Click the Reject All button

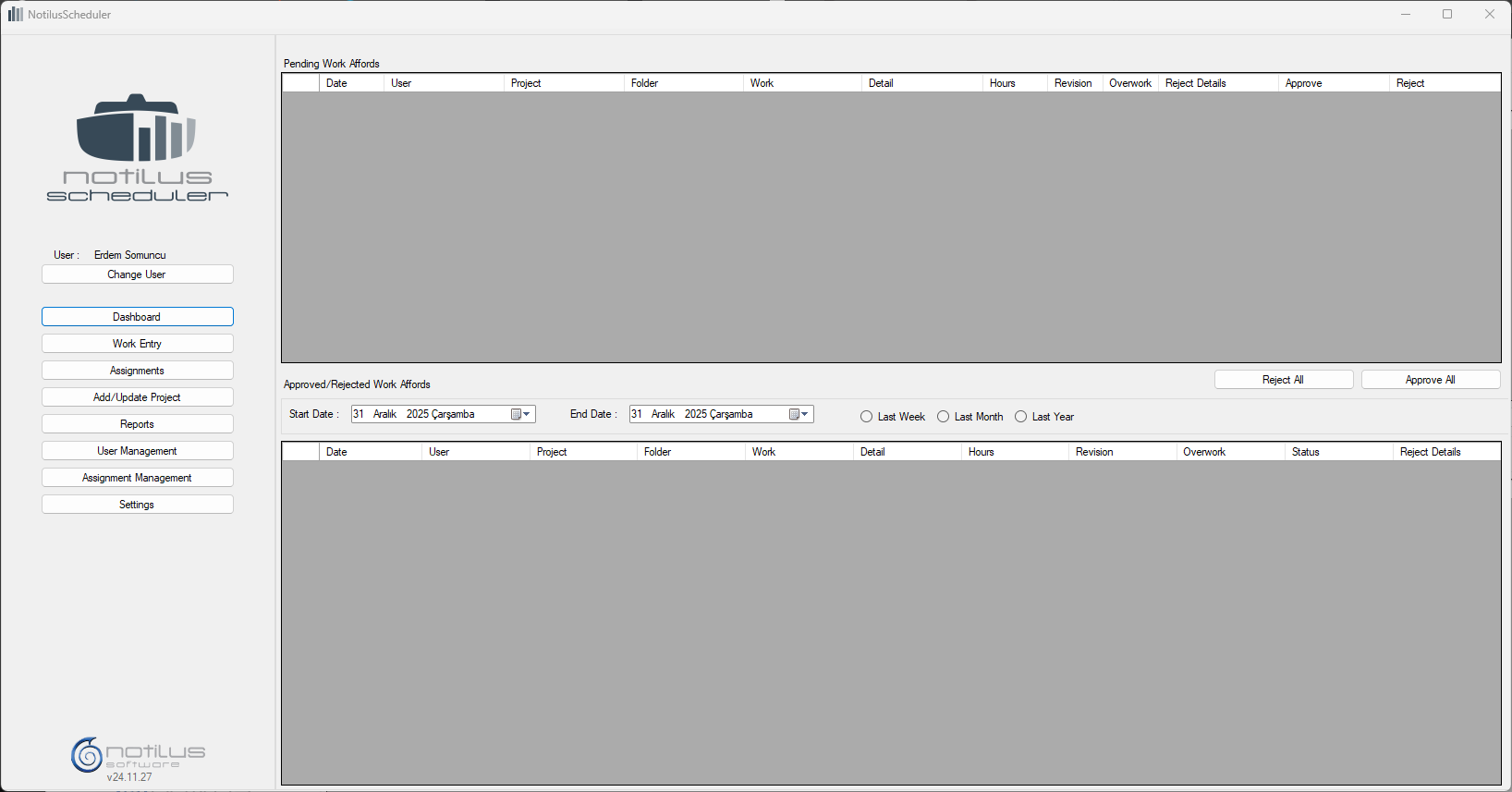point(1283,380)
